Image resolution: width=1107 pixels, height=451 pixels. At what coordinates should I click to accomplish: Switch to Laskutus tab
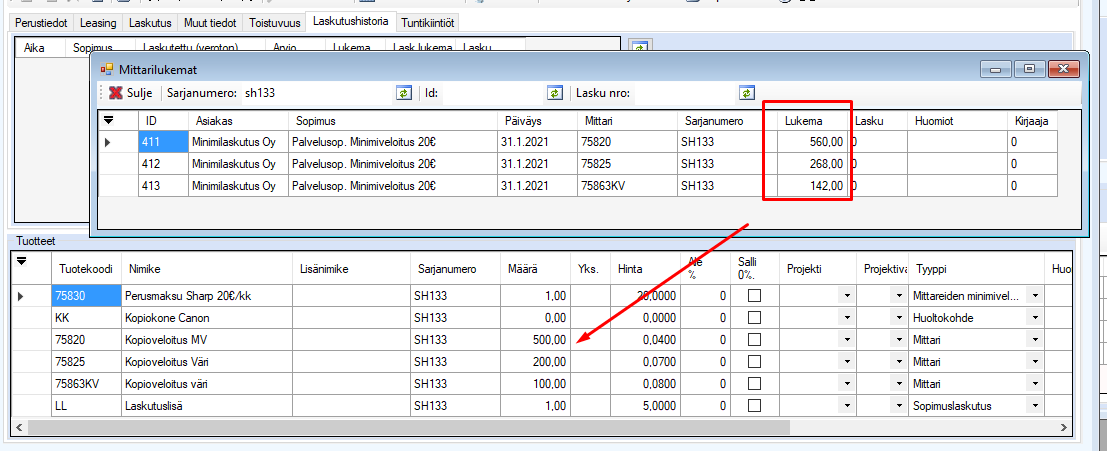click(x=150, y=23)
